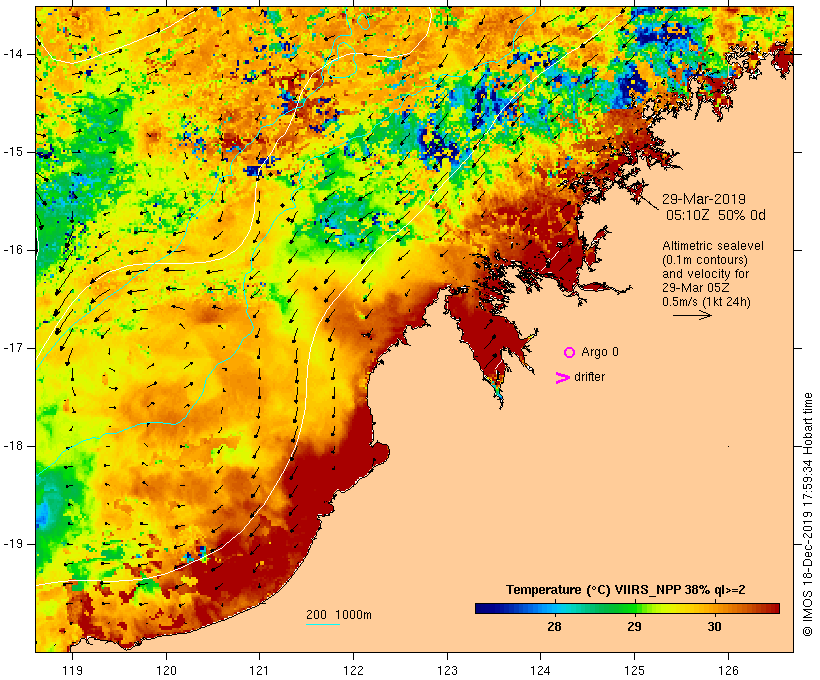Click the magenta drifter arrowhead symbol

[x=562, y=378]
